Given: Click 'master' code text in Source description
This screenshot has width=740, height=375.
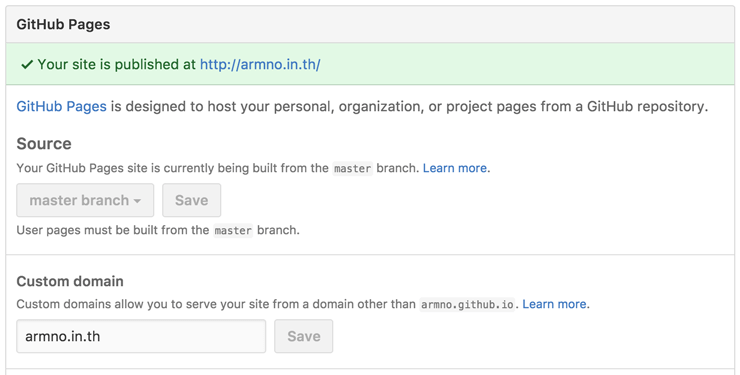Looking at the screenshot, I should click(x=353, y=168).
